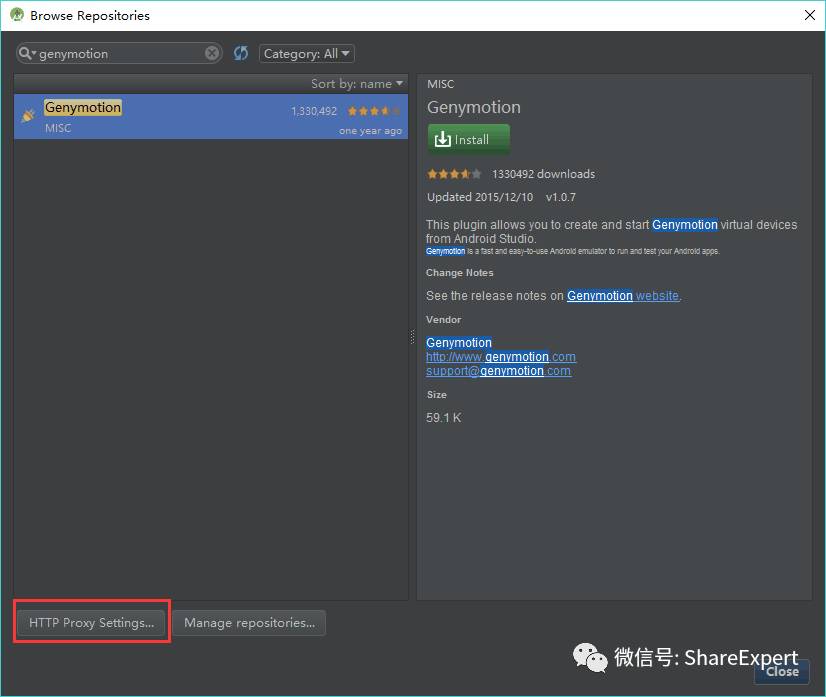Click the MISC category in the list row

coord(58,128)
